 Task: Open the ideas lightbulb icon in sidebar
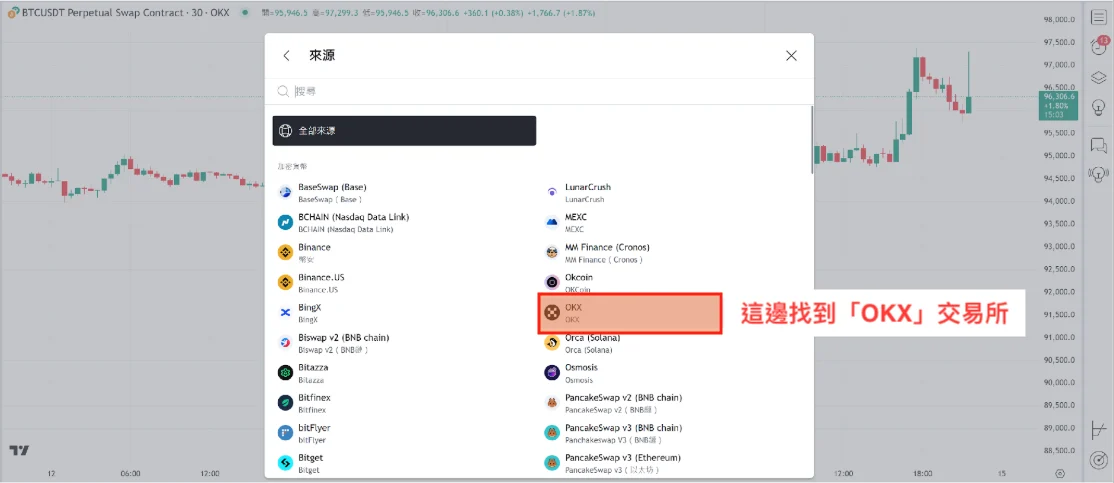(x=1098, y=107)
